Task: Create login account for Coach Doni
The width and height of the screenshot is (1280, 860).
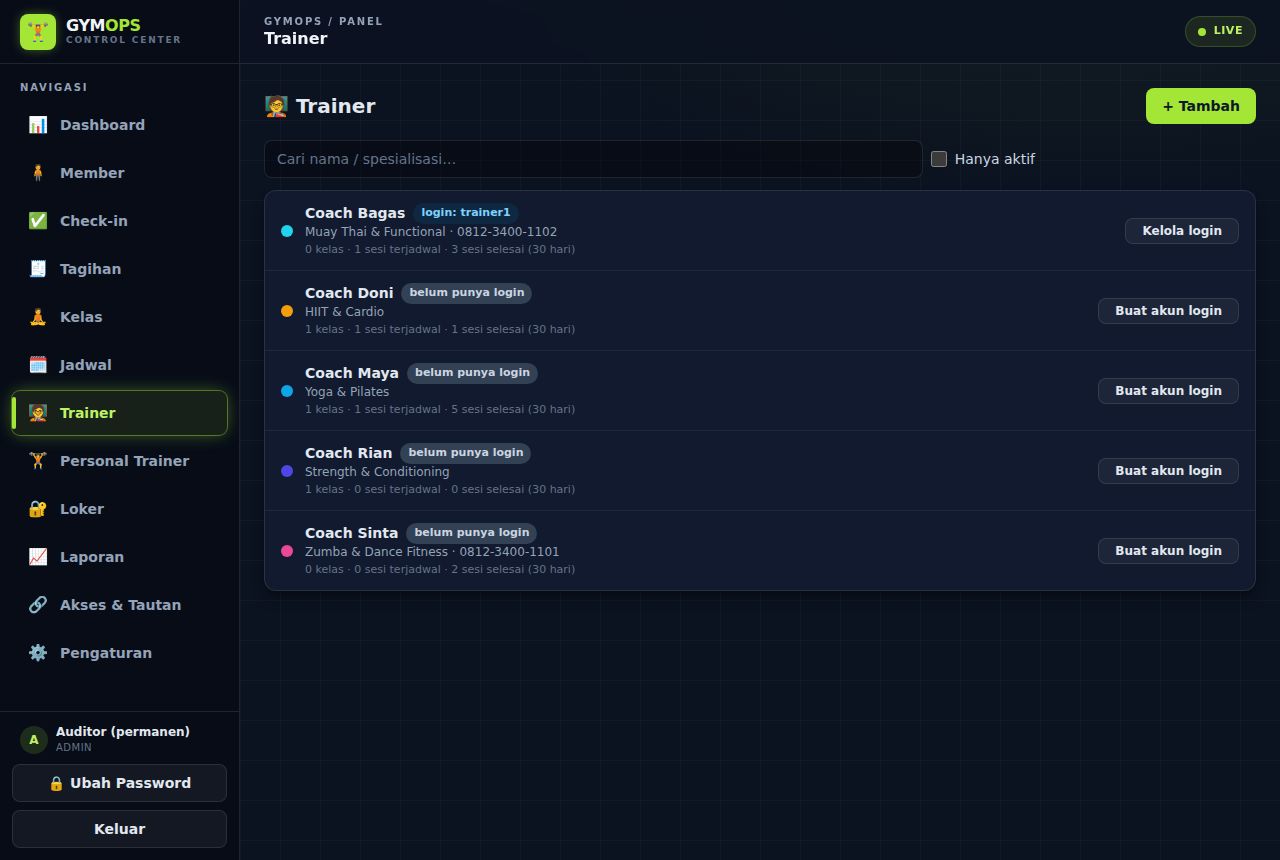Action: point(1168,311)
